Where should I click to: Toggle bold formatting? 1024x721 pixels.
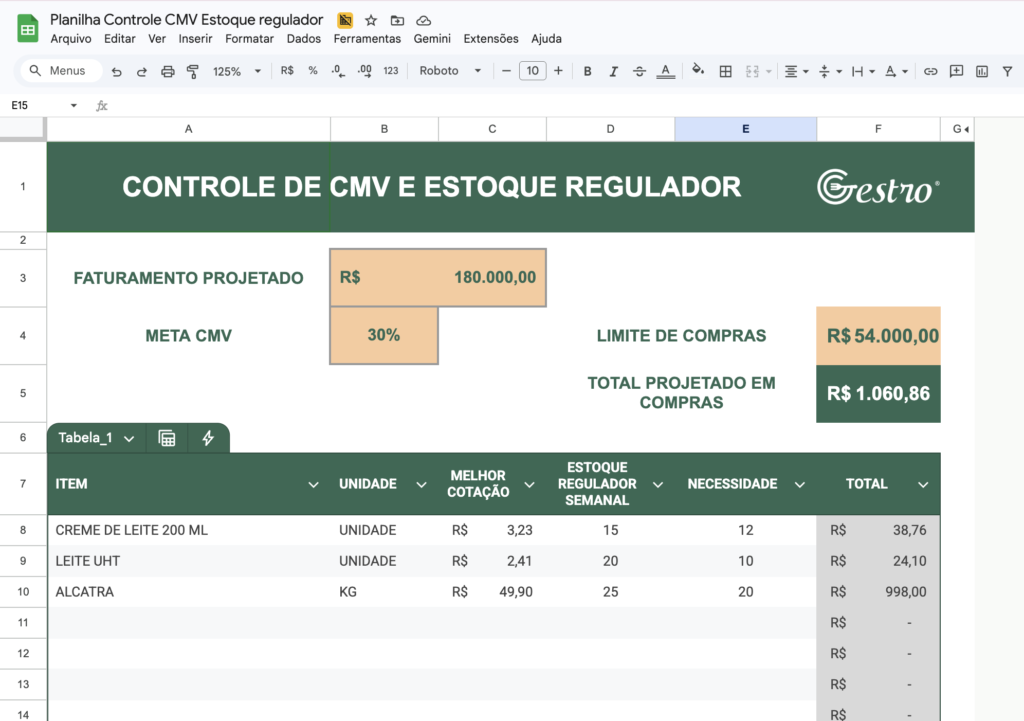(587, 71)
